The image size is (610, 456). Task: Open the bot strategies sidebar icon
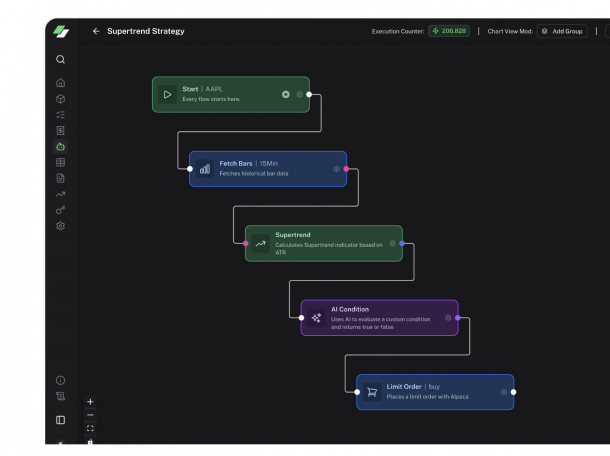pyautogui.click(x=61, y=147)
